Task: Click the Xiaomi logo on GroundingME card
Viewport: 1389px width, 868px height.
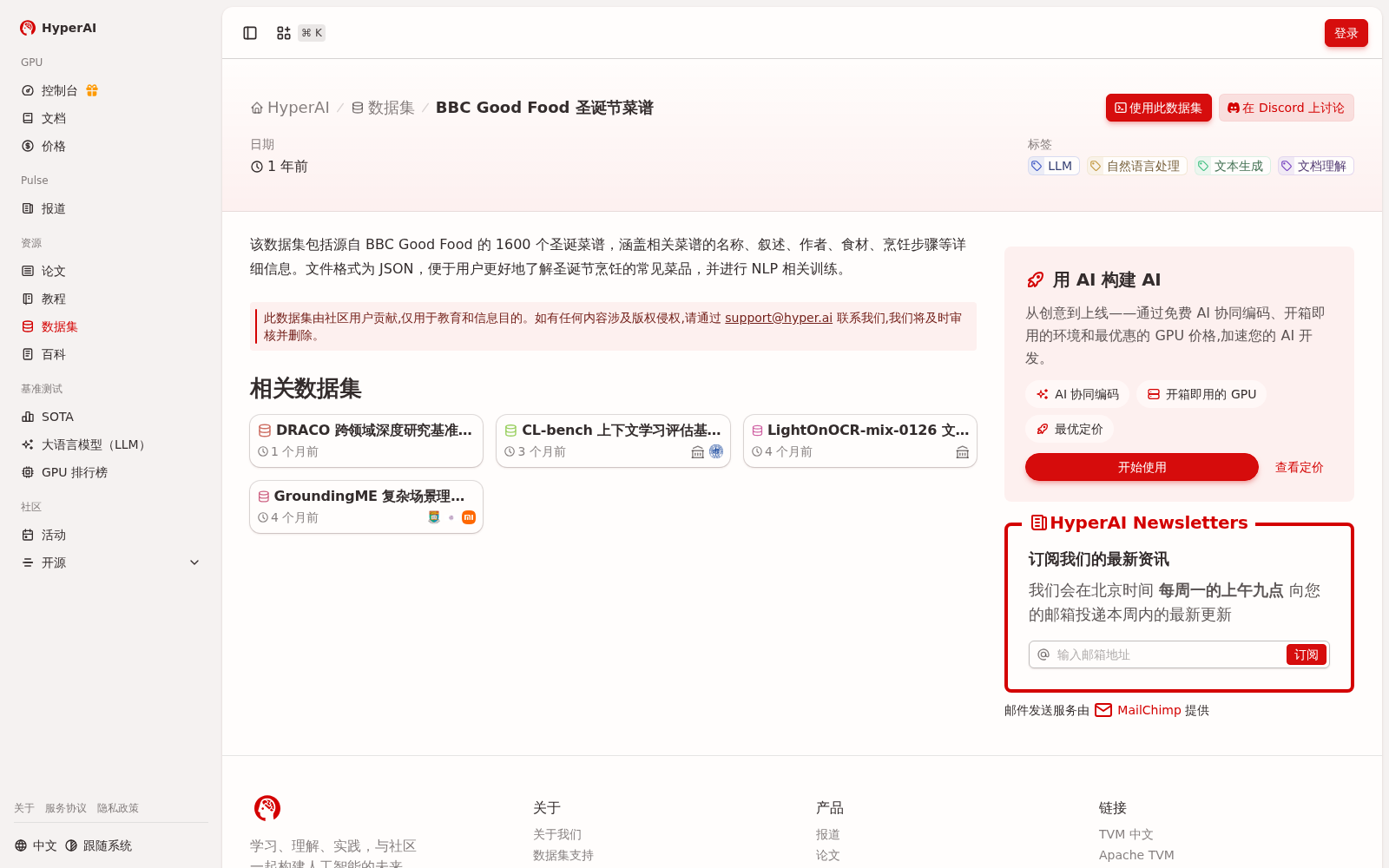Action: [x=469, y=517]
